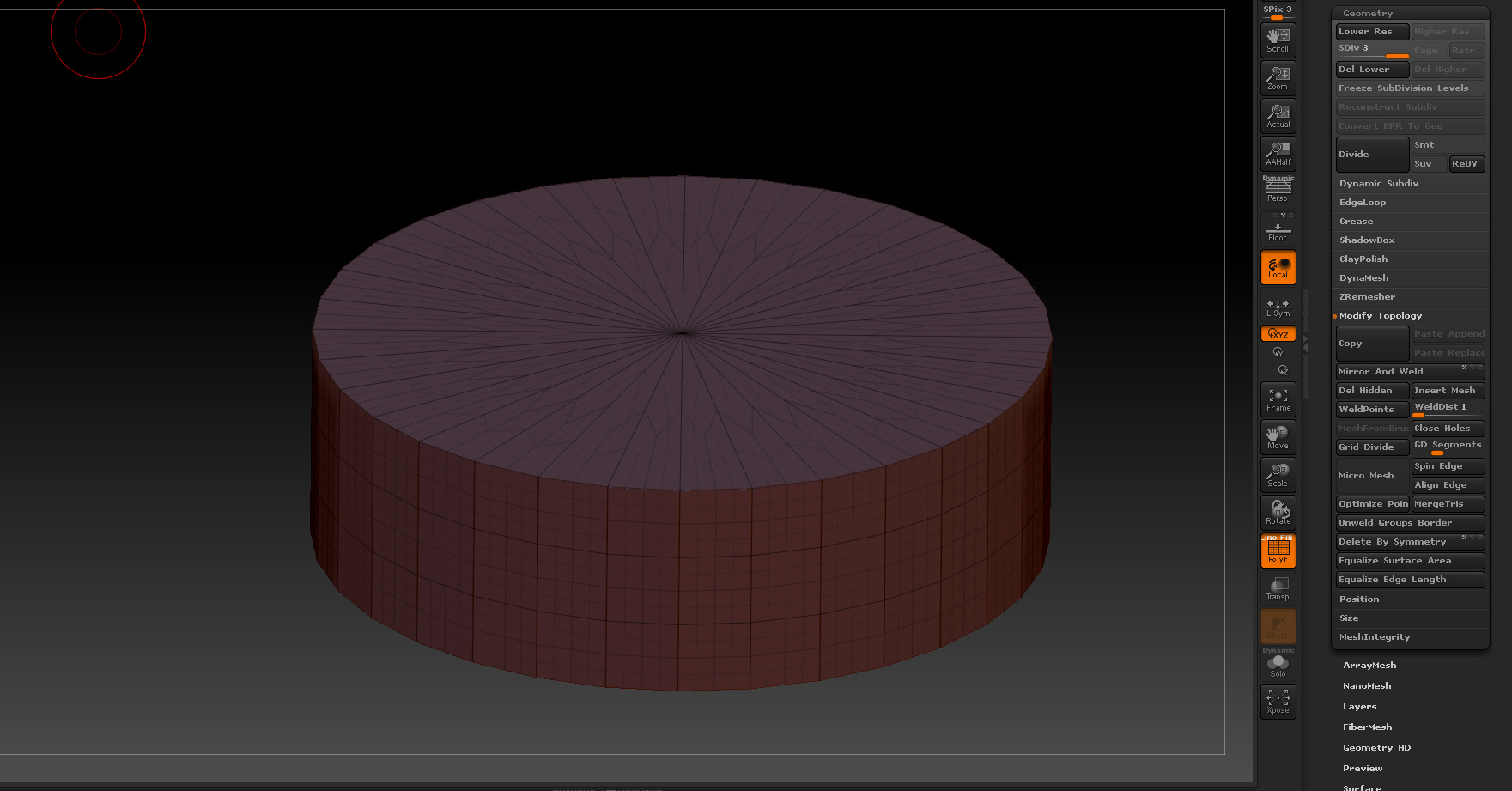
Task: Click the AAHalf view icon
Action: [1278, 153]
